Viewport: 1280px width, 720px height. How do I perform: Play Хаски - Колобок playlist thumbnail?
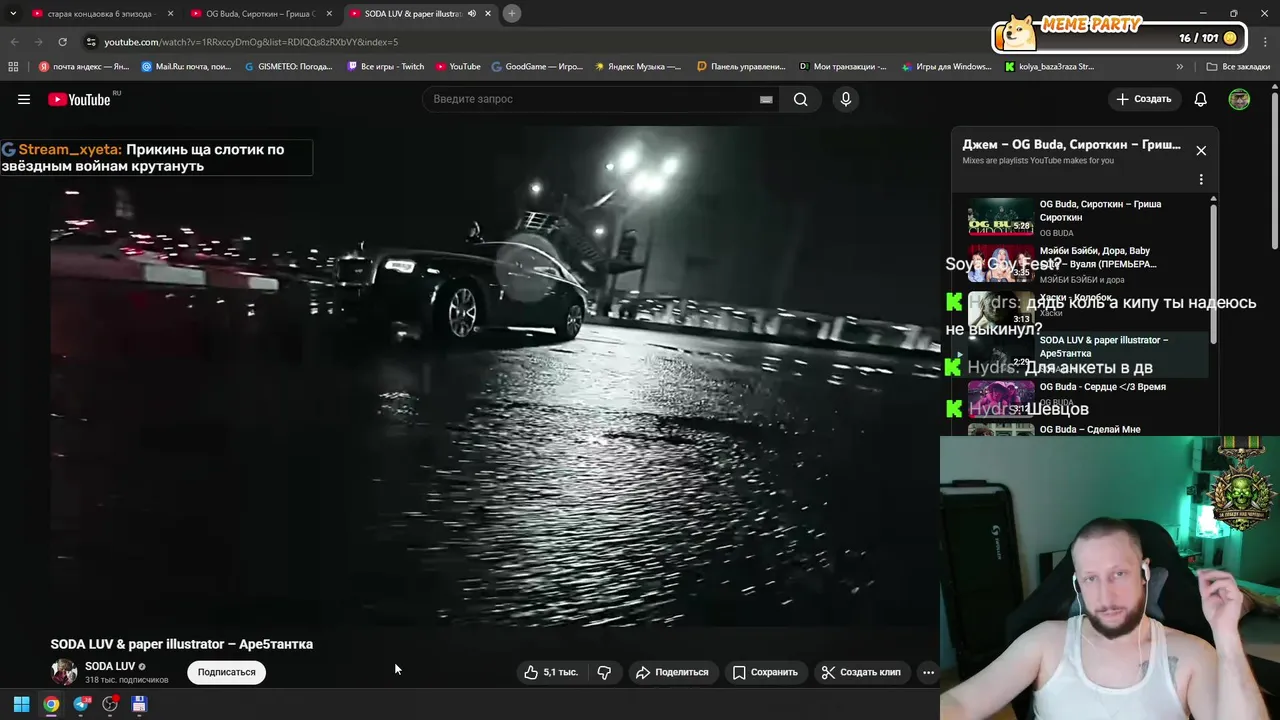click(x=1001, y=309)
